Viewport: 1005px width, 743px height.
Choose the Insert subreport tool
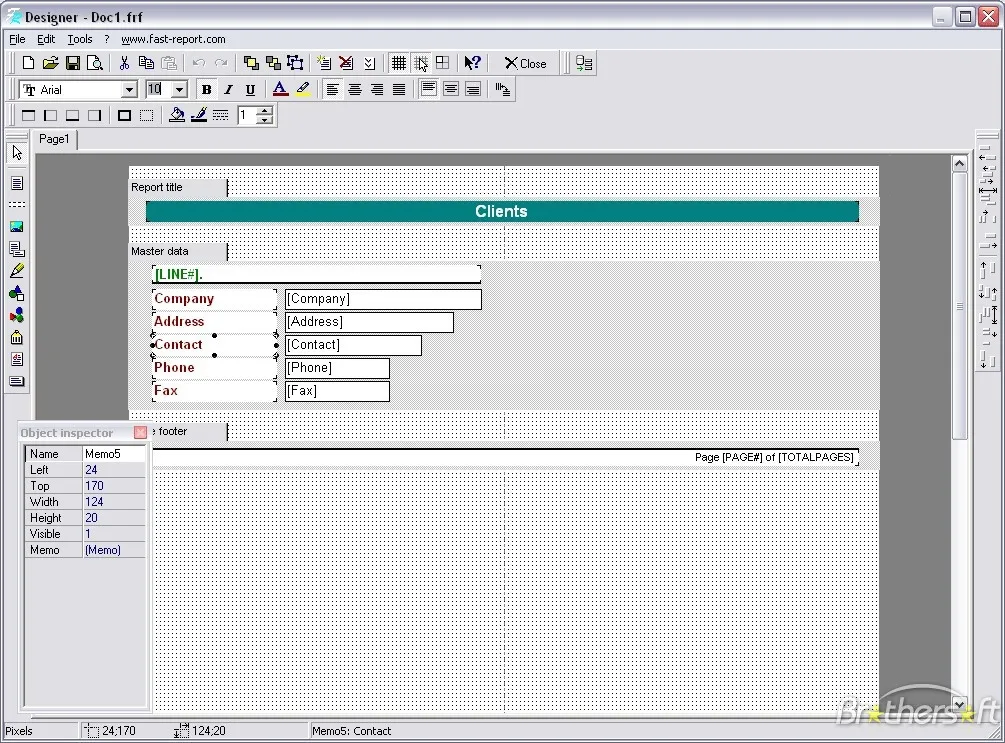coord(17,249)
